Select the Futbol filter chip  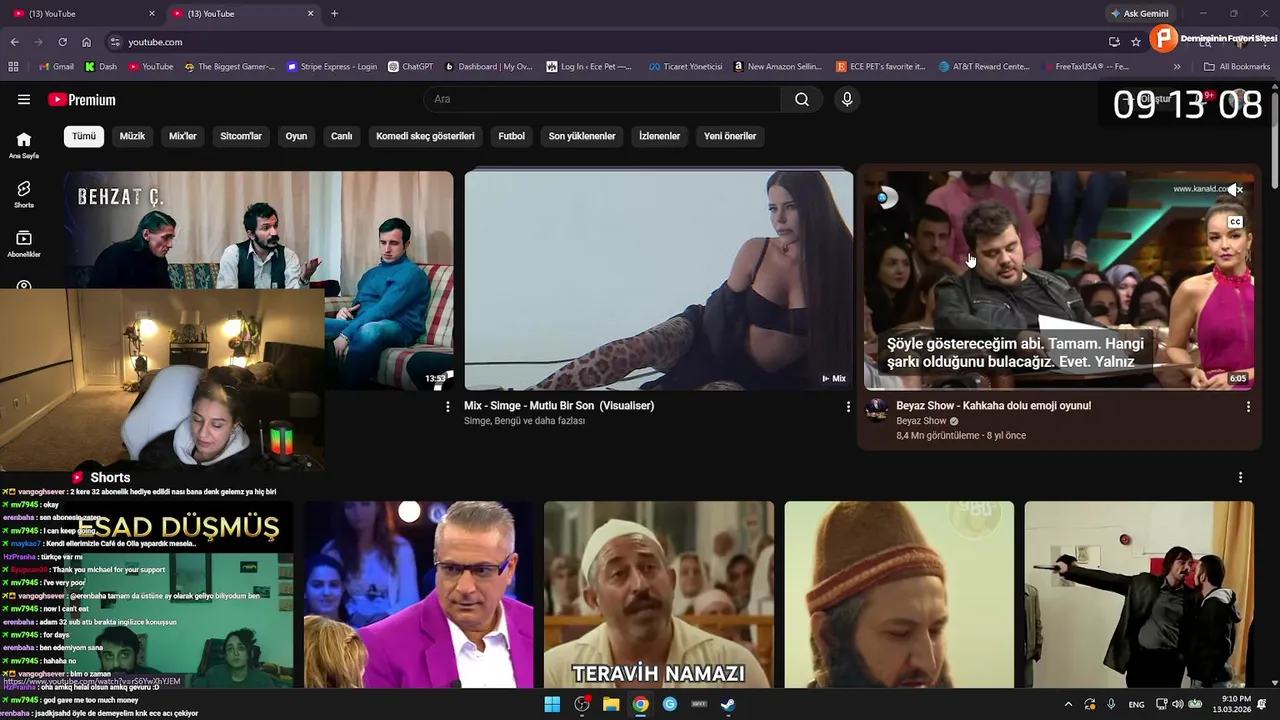(512, 136)
